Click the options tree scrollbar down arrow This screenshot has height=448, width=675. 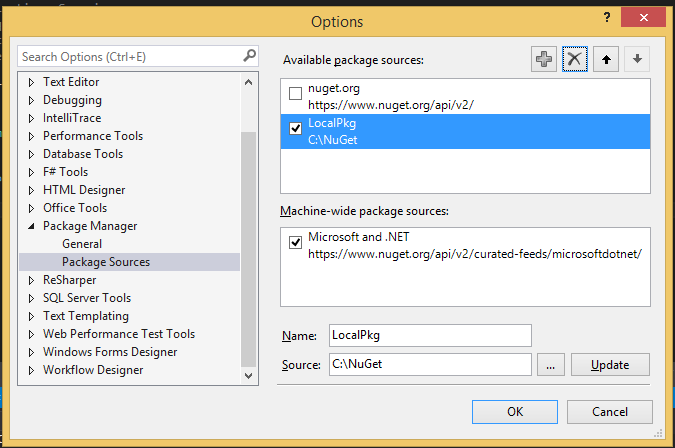coord(248,376)
